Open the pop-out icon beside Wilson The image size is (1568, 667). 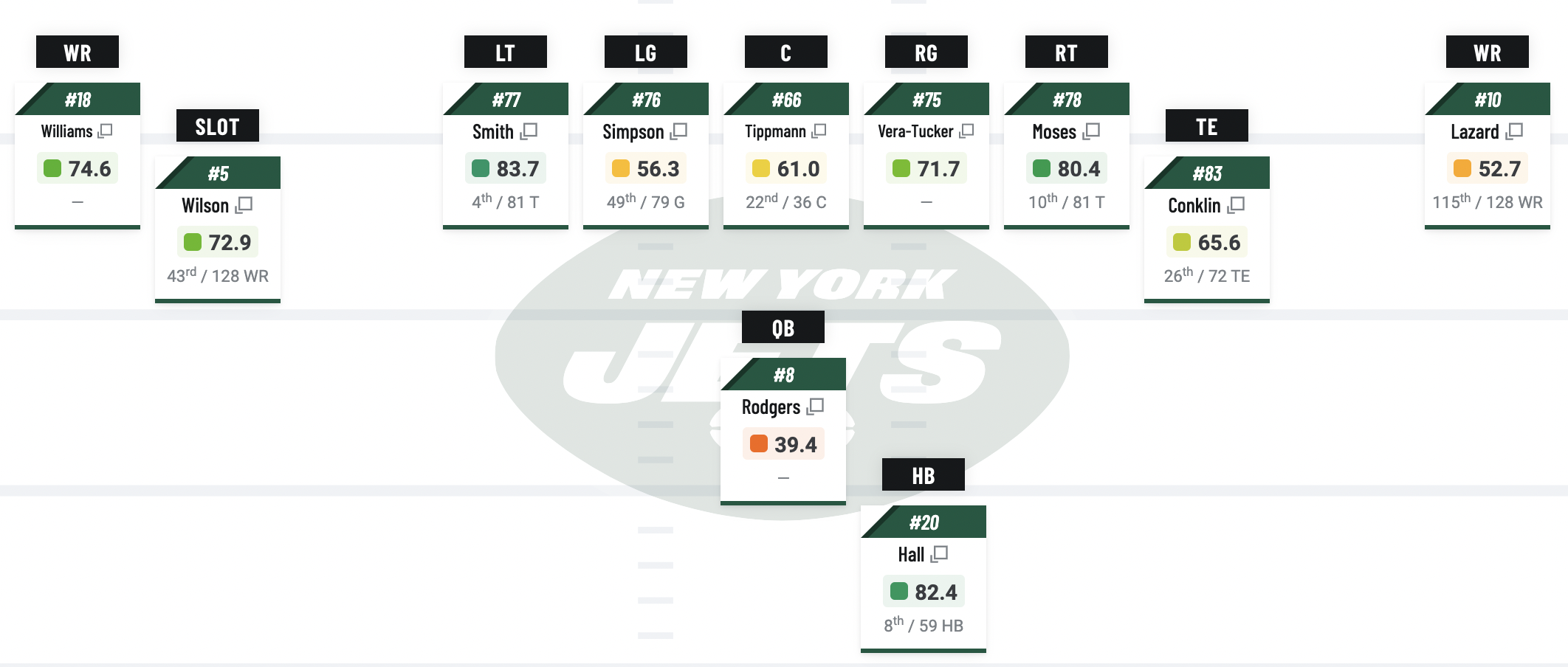(244, 204)
